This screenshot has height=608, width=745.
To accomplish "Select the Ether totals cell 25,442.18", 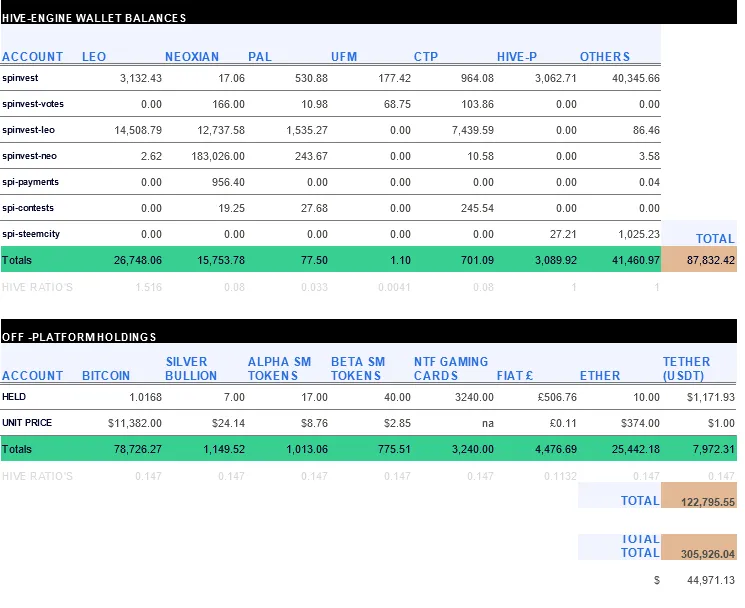I will [x=636, y=449].
